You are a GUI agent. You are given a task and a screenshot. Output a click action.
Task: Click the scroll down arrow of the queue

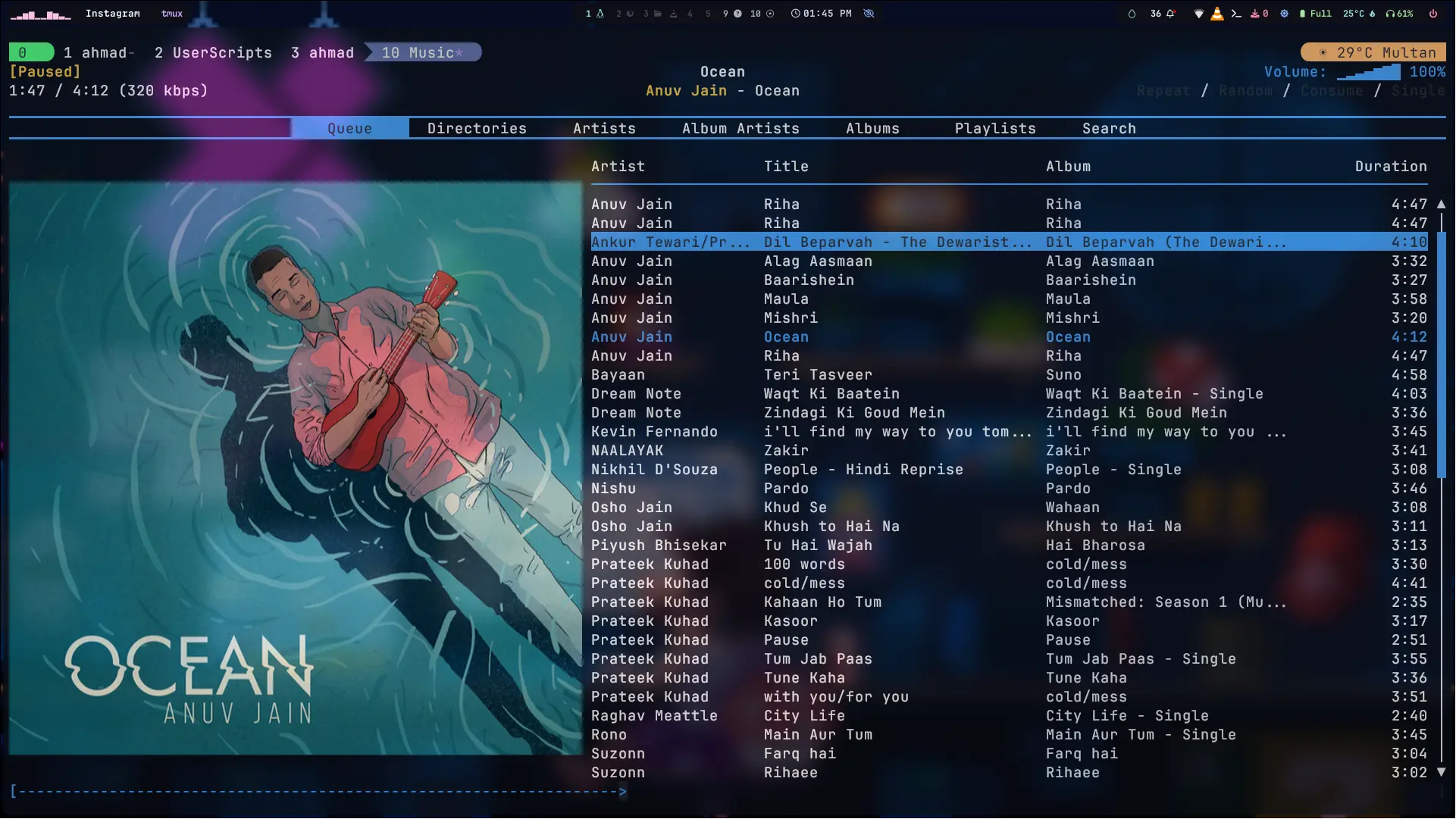[x=1441, y=772]
